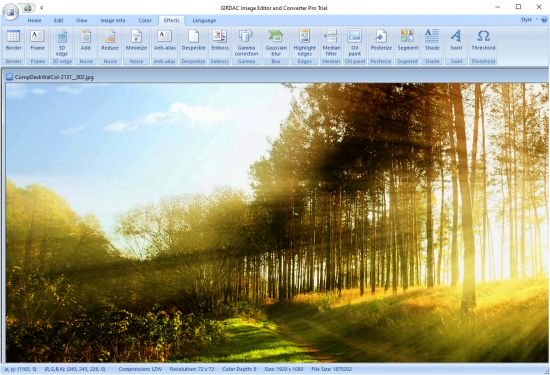The height and width of the screenshot is (375, 550).
Task: Select the Oil paint effect
Action: coord(355,43)
